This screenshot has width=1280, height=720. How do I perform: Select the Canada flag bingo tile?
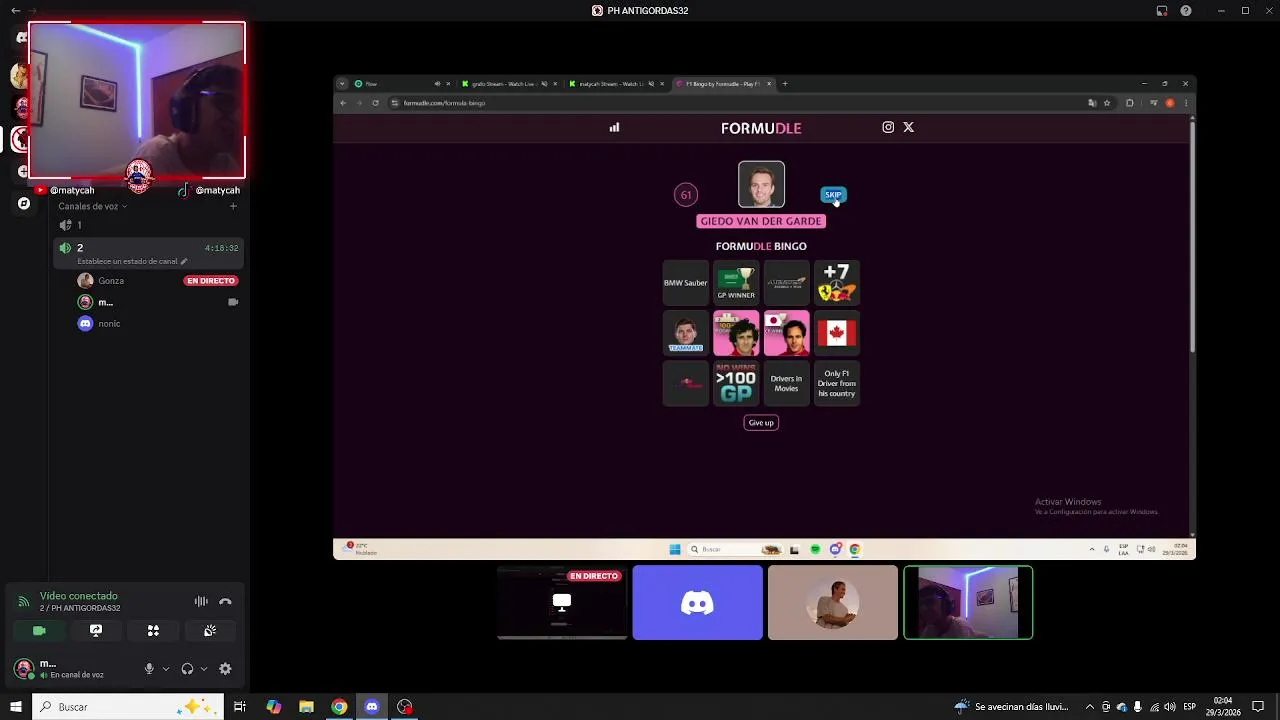(x=837, y=333)
